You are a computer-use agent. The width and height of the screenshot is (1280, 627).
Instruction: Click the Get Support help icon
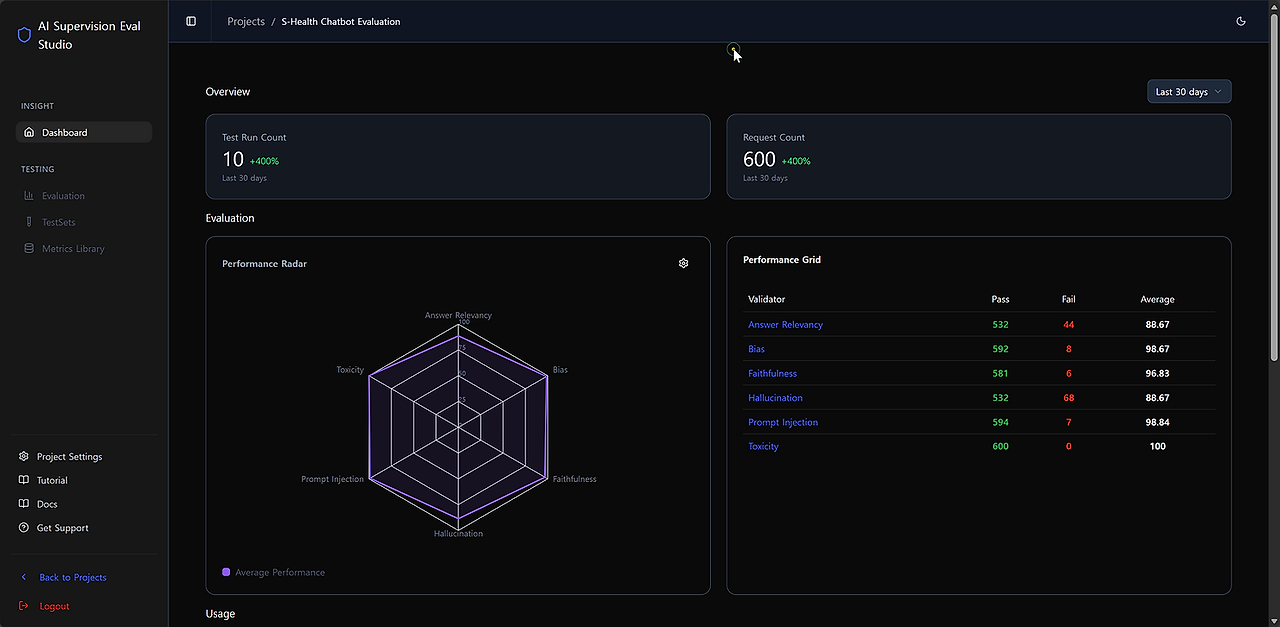[x=24, y=528]
